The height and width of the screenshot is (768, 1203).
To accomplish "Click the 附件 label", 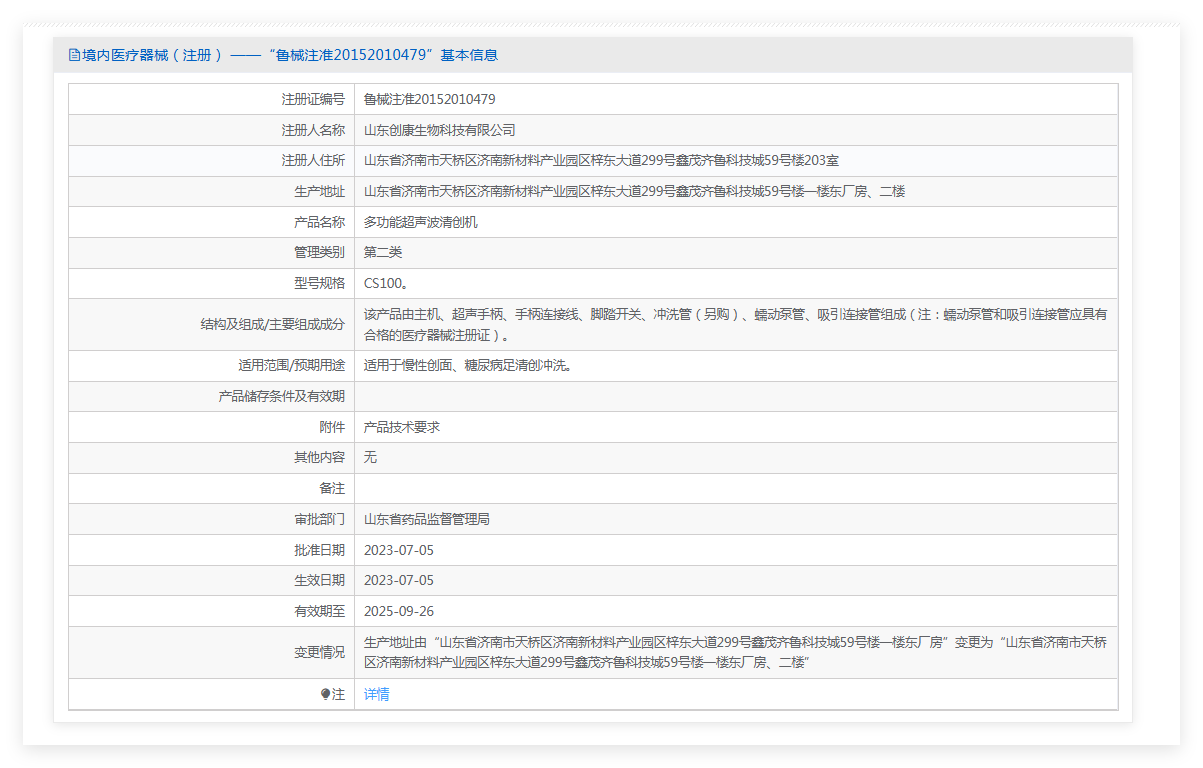I will point(332,427).
